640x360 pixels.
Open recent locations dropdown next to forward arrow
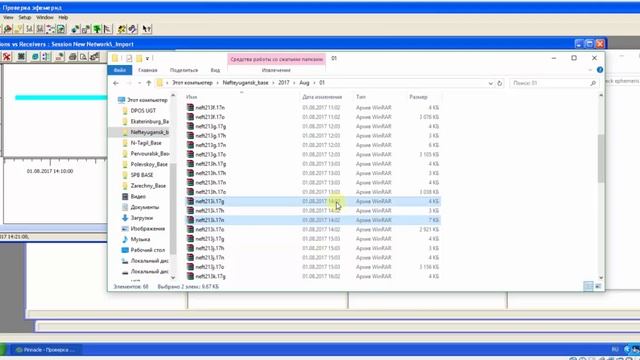tap(139, 83)
